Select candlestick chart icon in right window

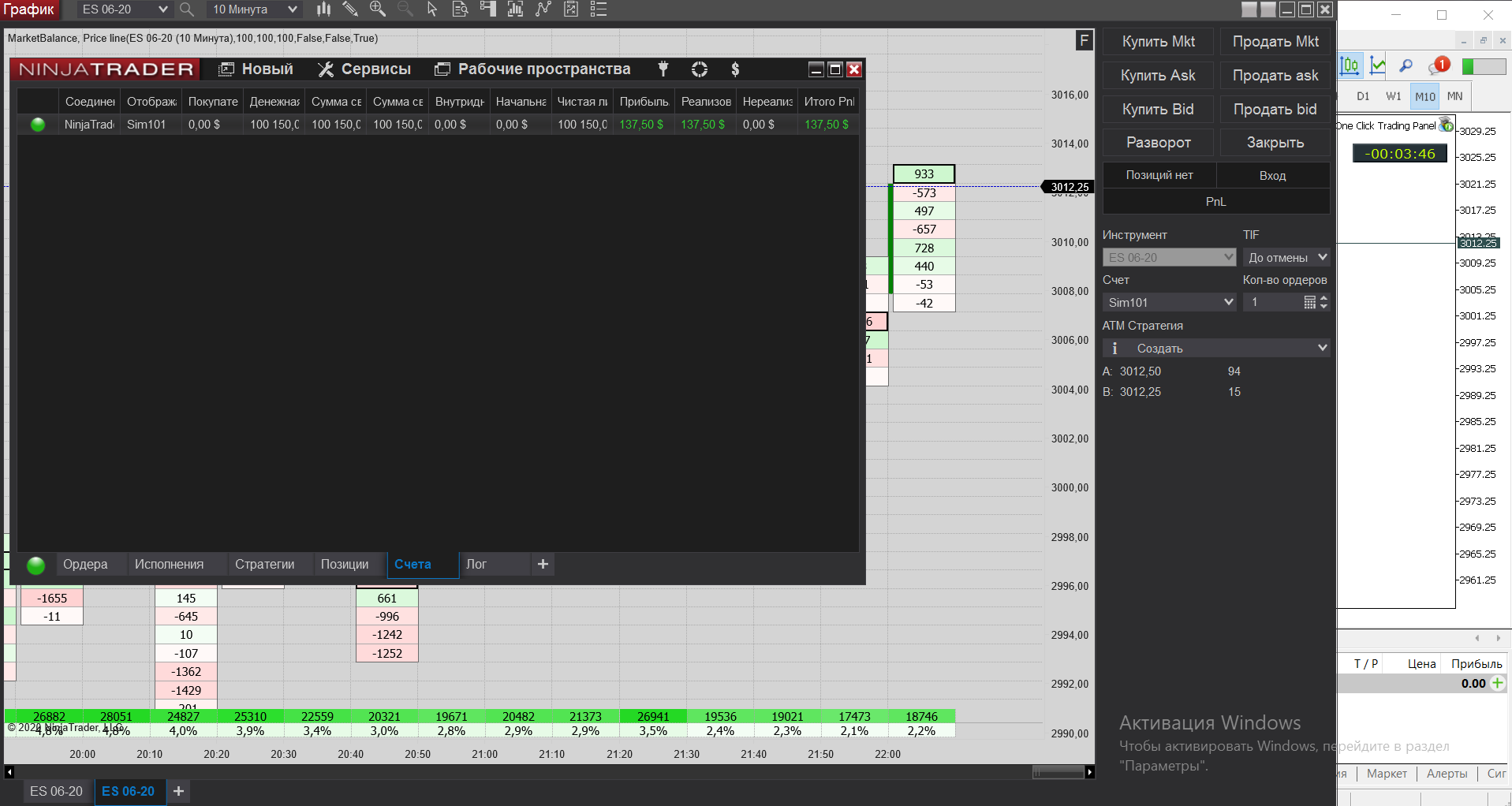1350,65
